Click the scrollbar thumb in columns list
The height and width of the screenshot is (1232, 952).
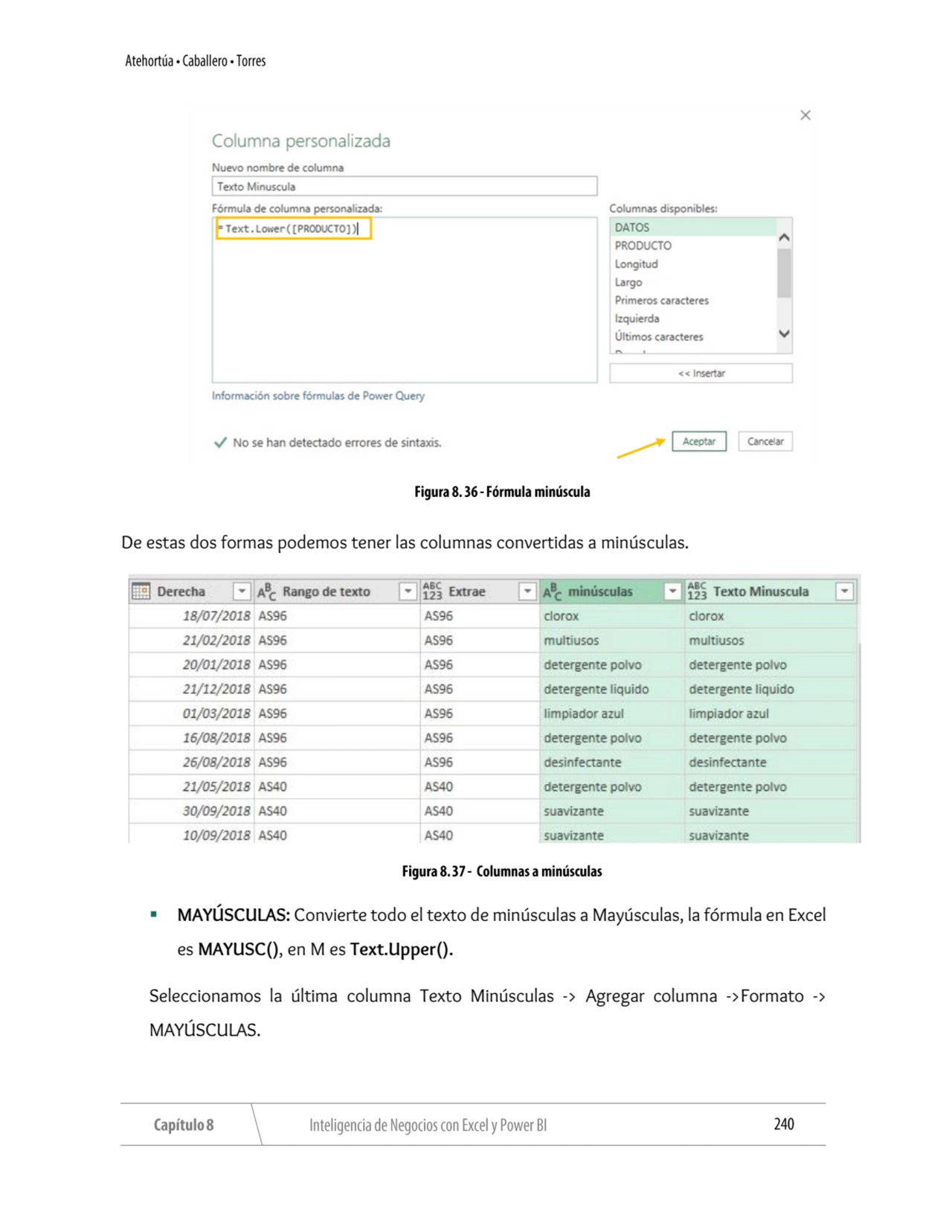pyautogui.click(x=784, y=272)
